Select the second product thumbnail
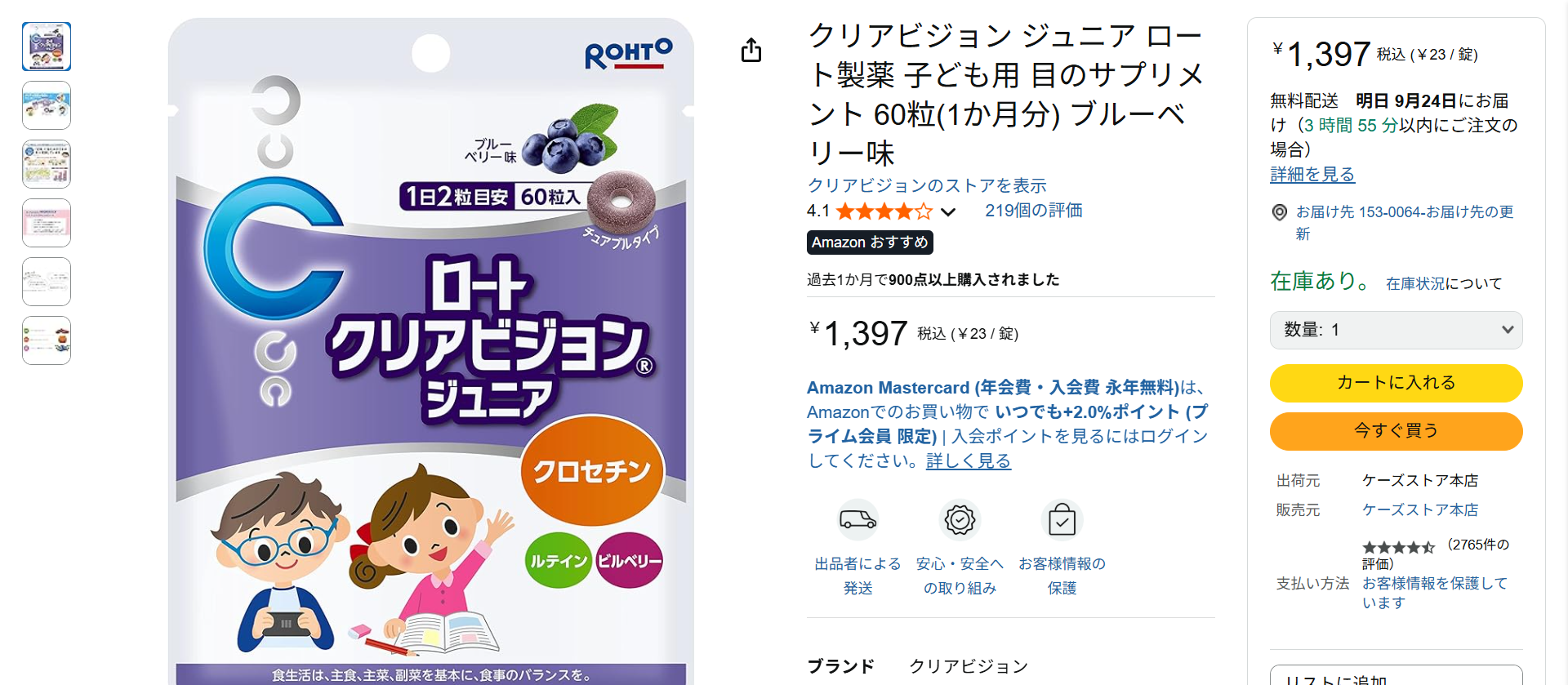This screenshot has height=685, width=1568. click(47, 105)
